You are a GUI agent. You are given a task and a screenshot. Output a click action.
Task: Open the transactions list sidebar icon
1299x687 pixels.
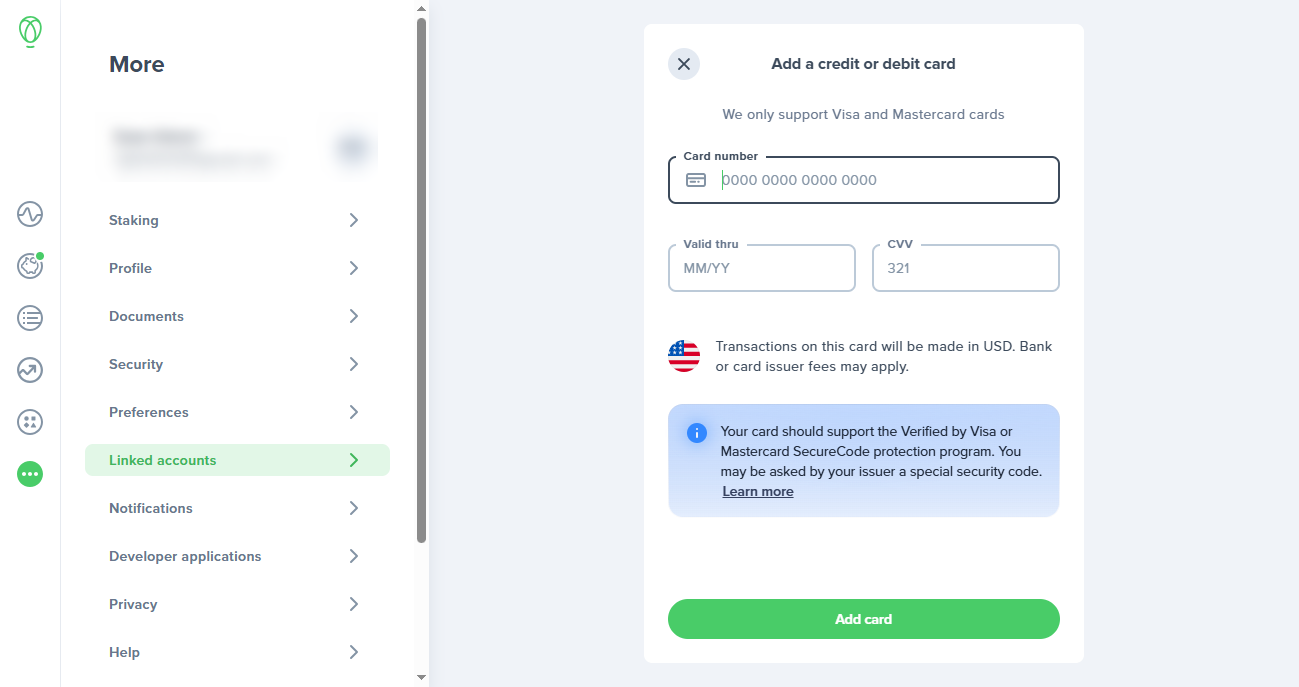click(30, 318)
